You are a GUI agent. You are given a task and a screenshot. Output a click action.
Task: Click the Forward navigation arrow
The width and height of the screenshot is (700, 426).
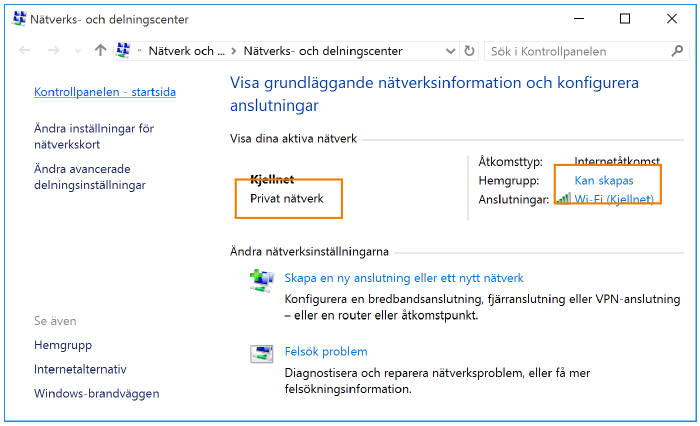point(53,51)
